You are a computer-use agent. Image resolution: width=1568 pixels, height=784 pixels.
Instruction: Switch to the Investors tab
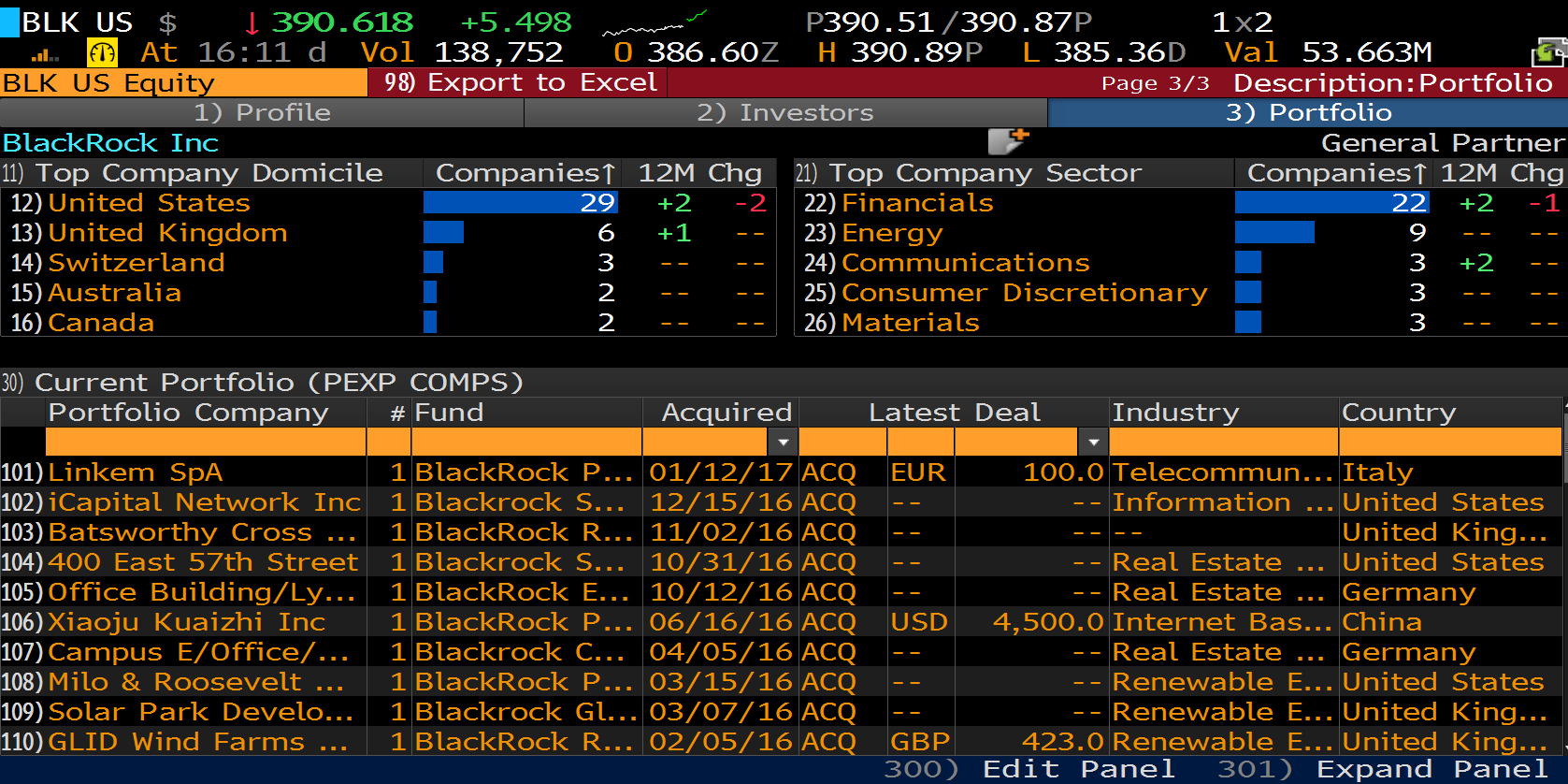(785, 112)
